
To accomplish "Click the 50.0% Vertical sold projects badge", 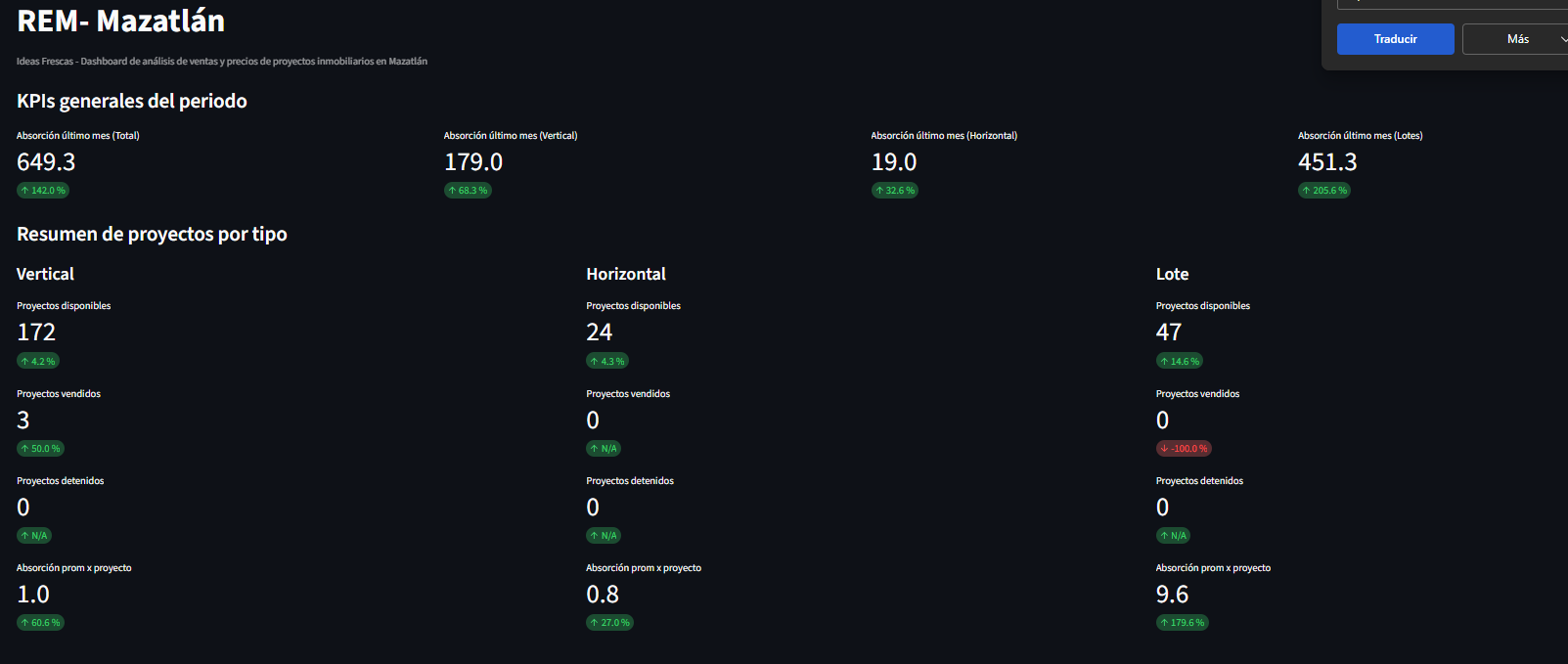I will pos(40,449).
